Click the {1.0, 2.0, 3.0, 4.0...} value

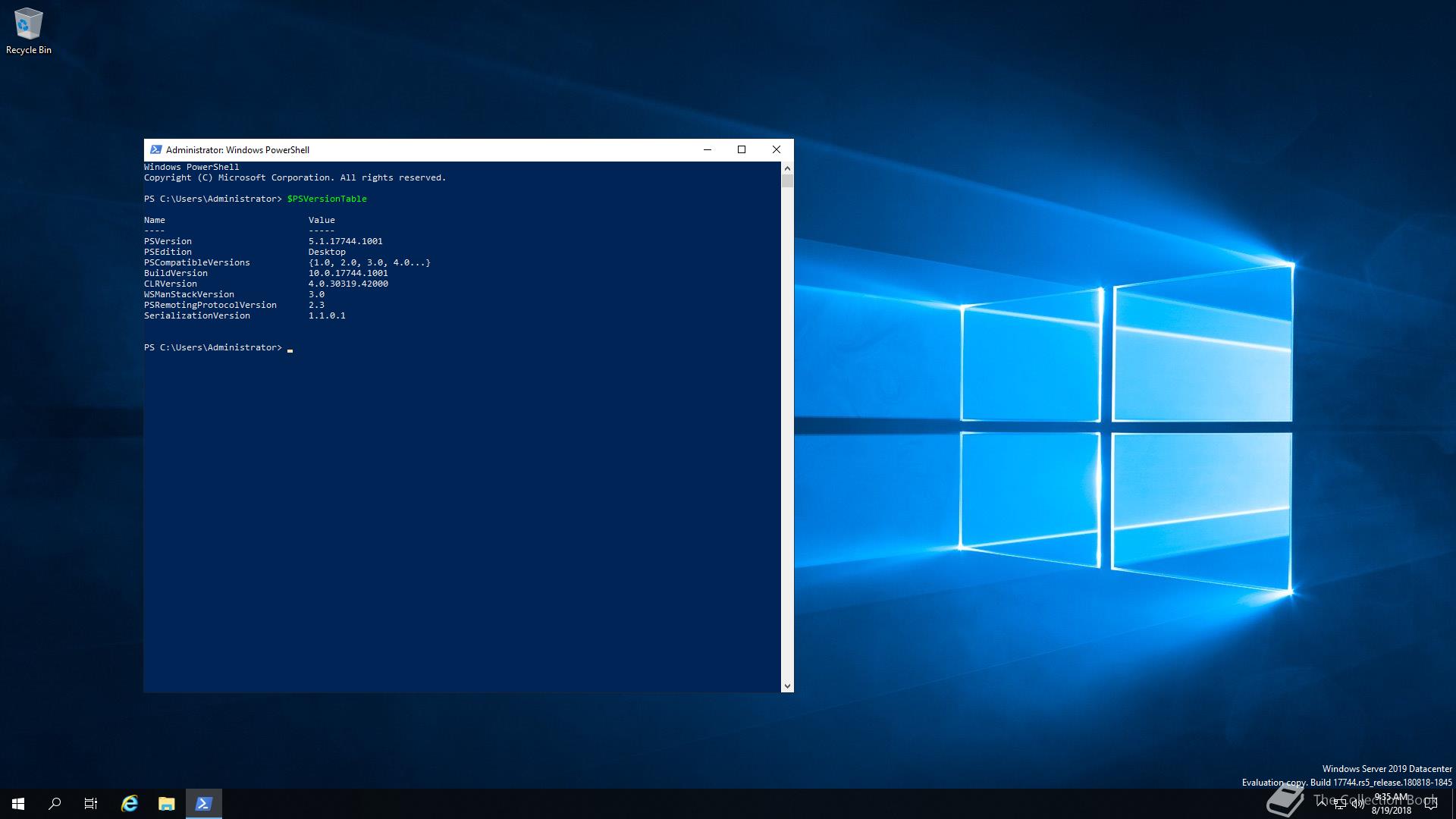point(369,262)
